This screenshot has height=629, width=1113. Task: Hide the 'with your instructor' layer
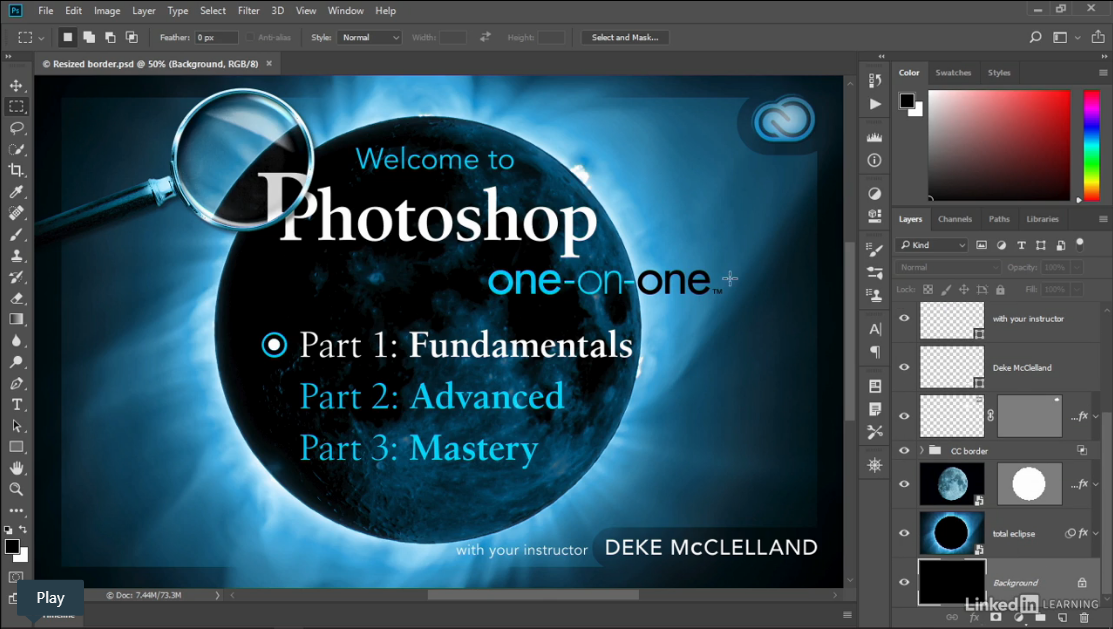click(x=904, y=318)
